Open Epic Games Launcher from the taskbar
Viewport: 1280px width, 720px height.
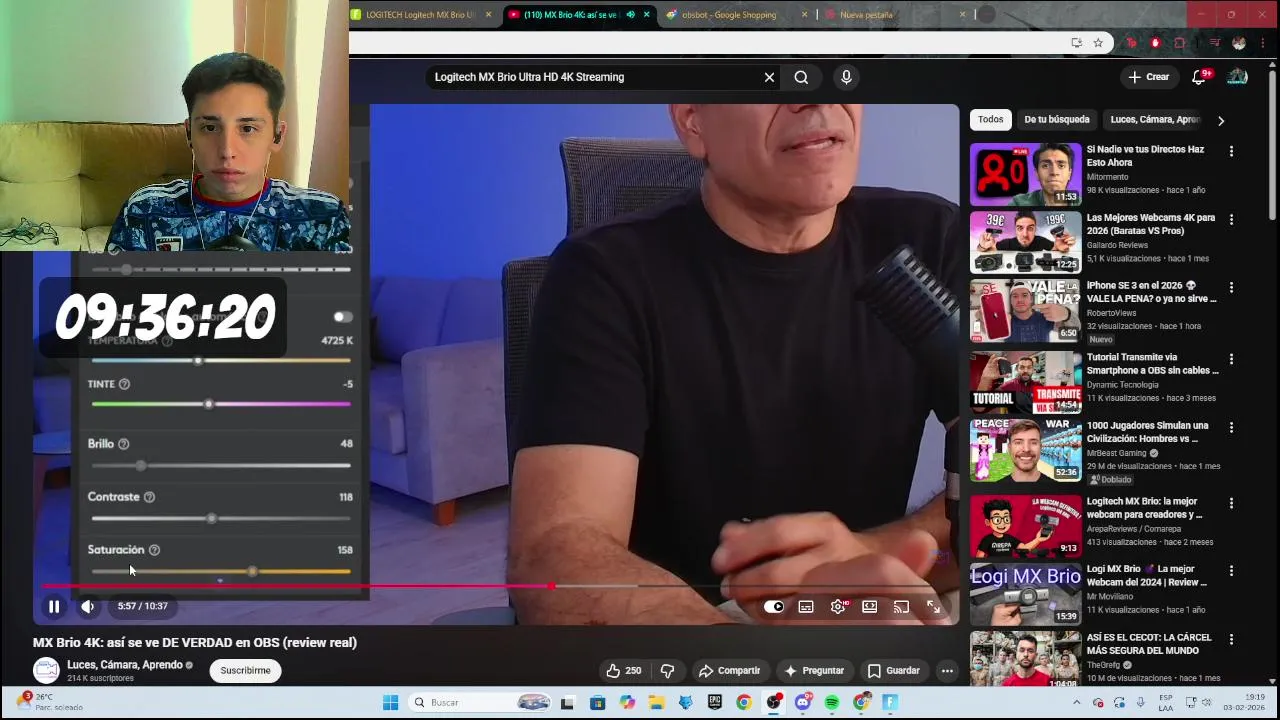point(714,703)
